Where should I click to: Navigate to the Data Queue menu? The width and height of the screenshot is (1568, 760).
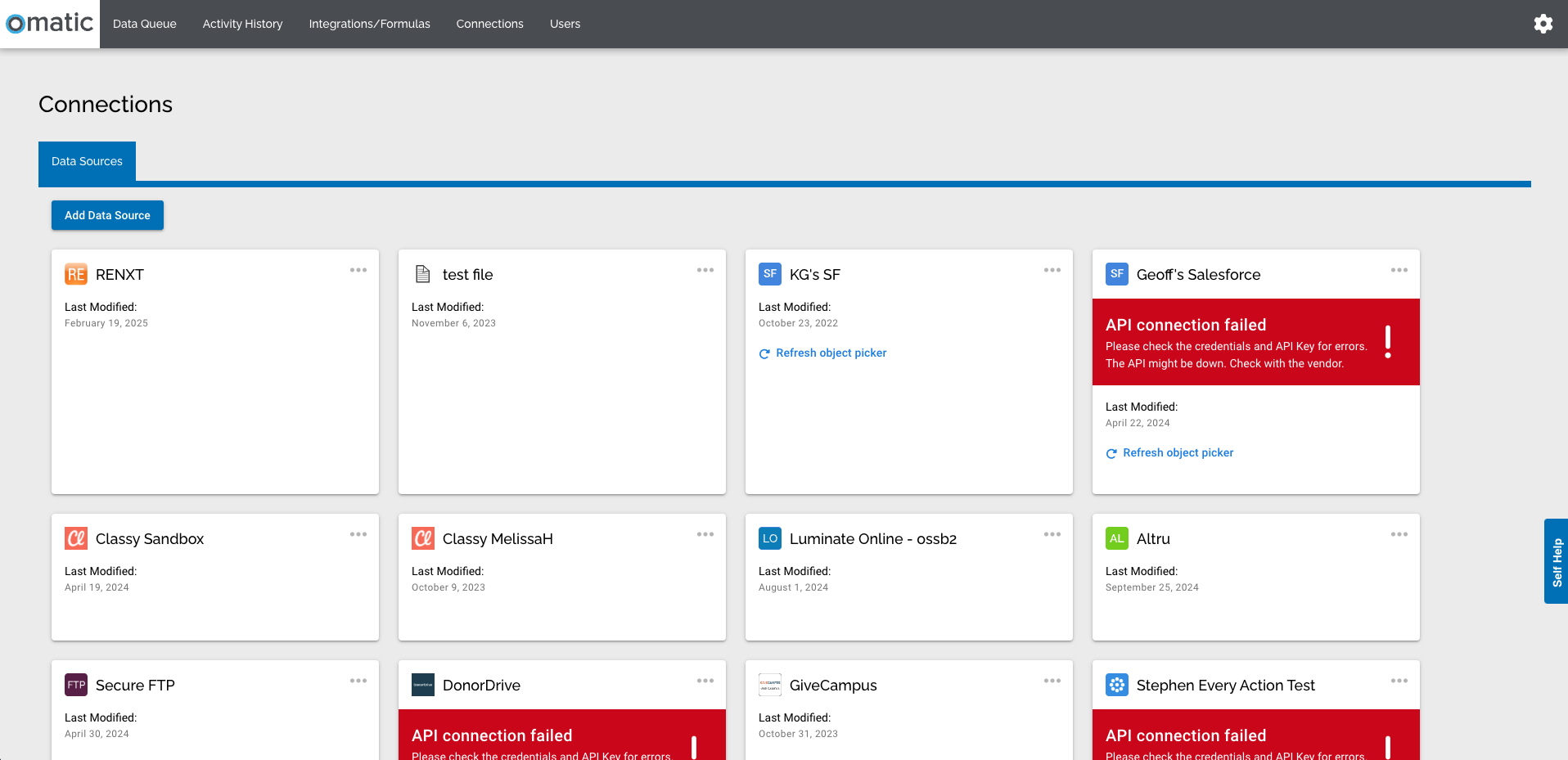(144, 24)
